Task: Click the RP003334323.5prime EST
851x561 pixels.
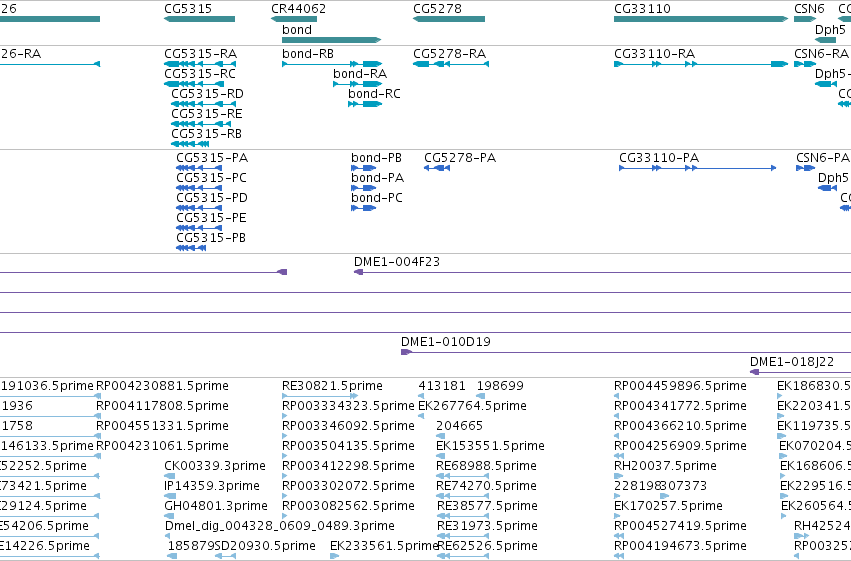Action: click(348, 406)
